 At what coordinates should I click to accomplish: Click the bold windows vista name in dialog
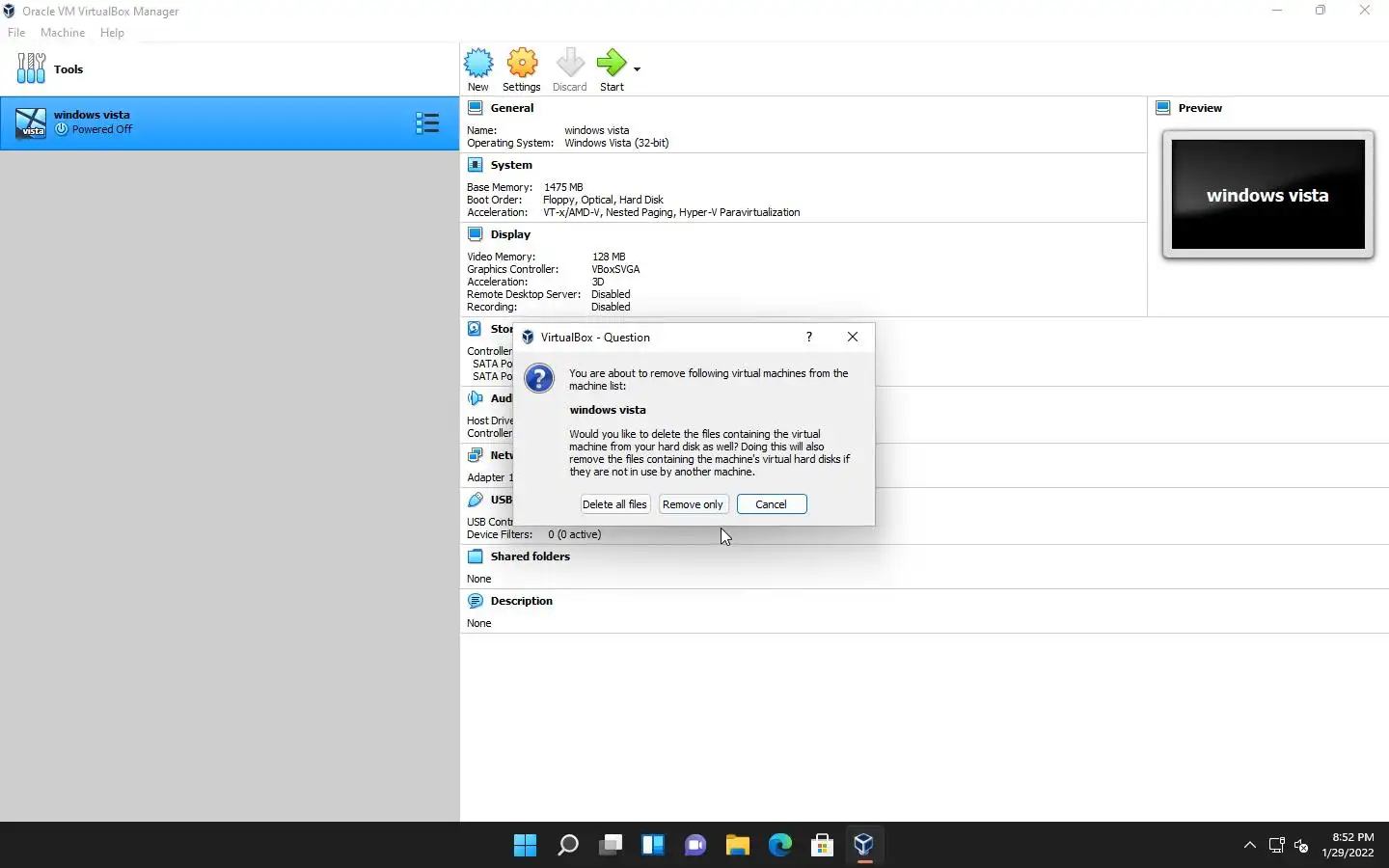point(608,410)
